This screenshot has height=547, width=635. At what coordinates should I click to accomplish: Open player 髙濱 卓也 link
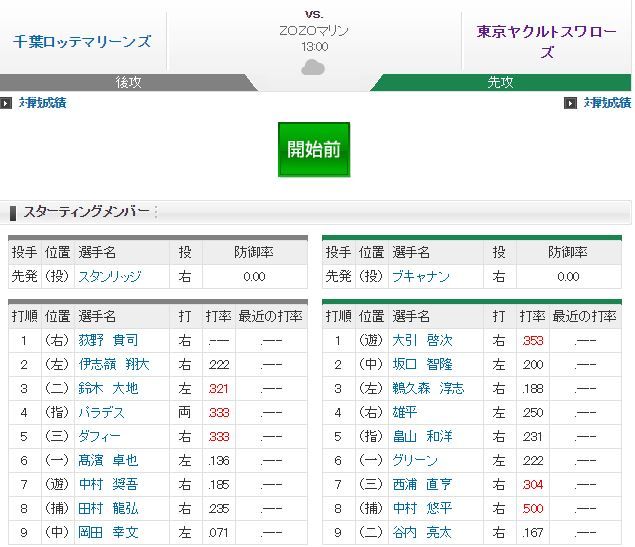pos(108,460)
